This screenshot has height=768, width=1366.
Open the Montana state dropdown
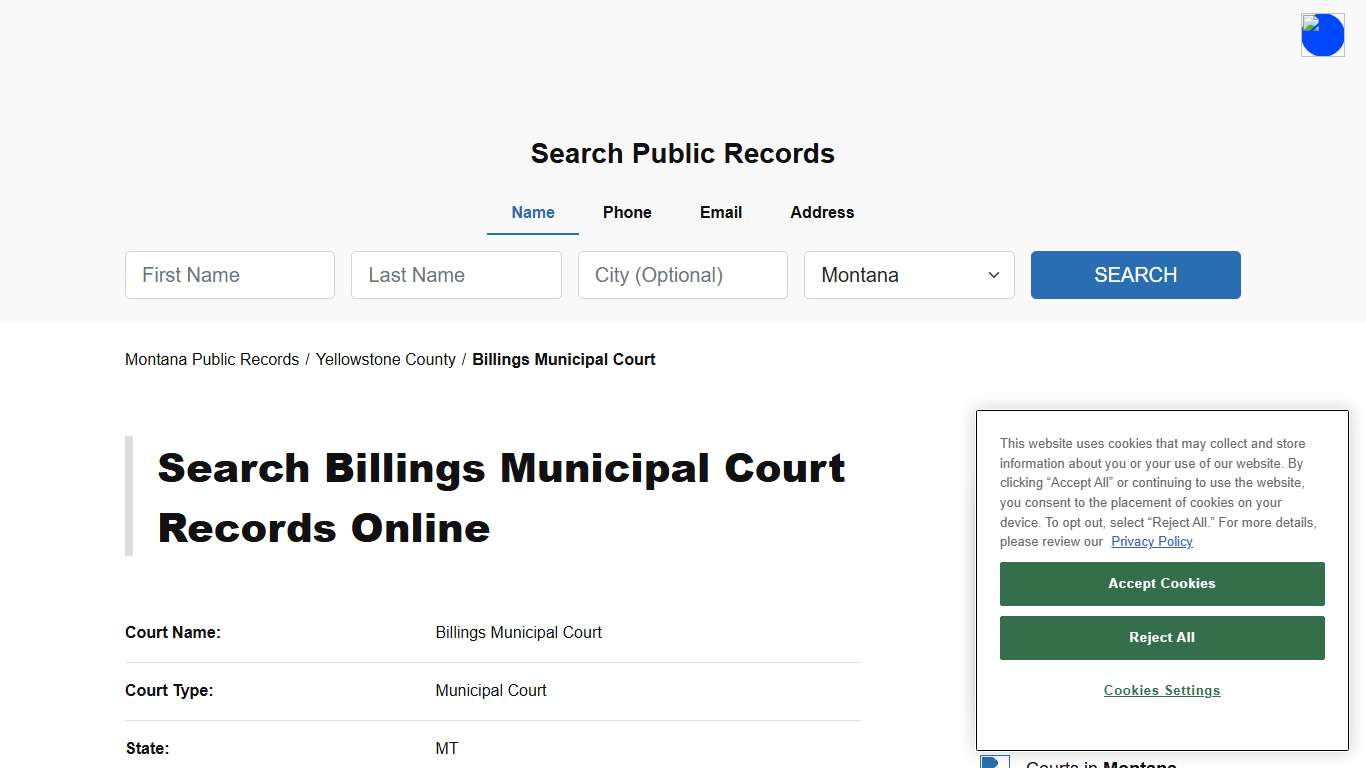[x=908, y=275]
